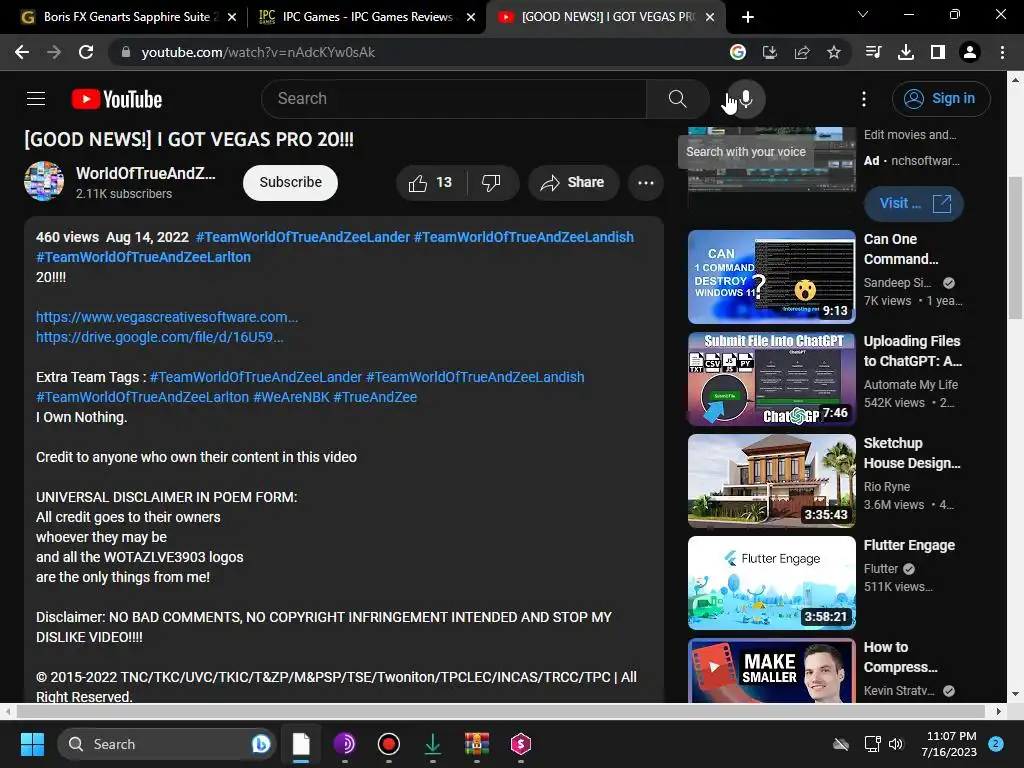This screenshot has width=1024, height=768.
Task: Click the Sign in button
Action: (941, 99)
